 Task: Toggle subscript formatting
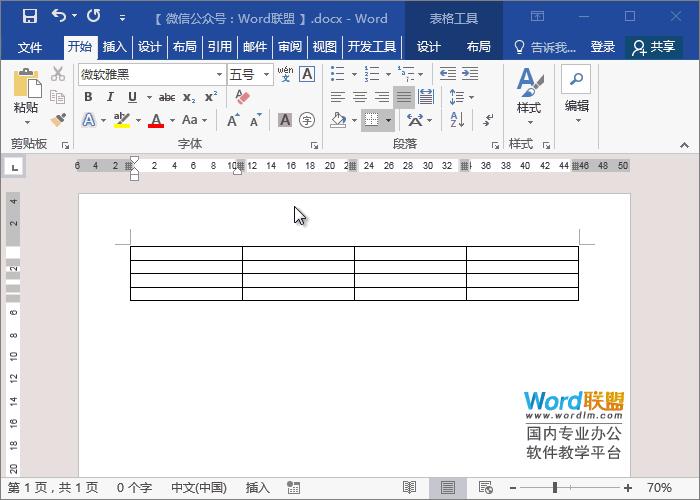point(189,97)
